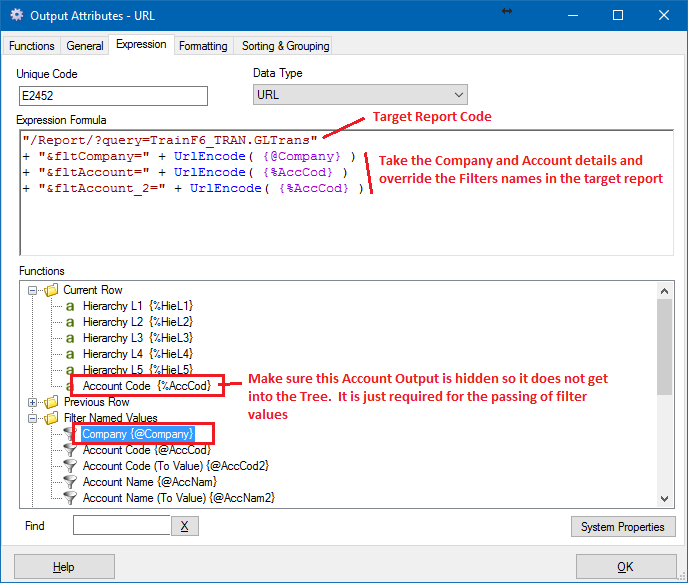Maximize the Output Attributes window
The image size is (688, 583).
618,15
